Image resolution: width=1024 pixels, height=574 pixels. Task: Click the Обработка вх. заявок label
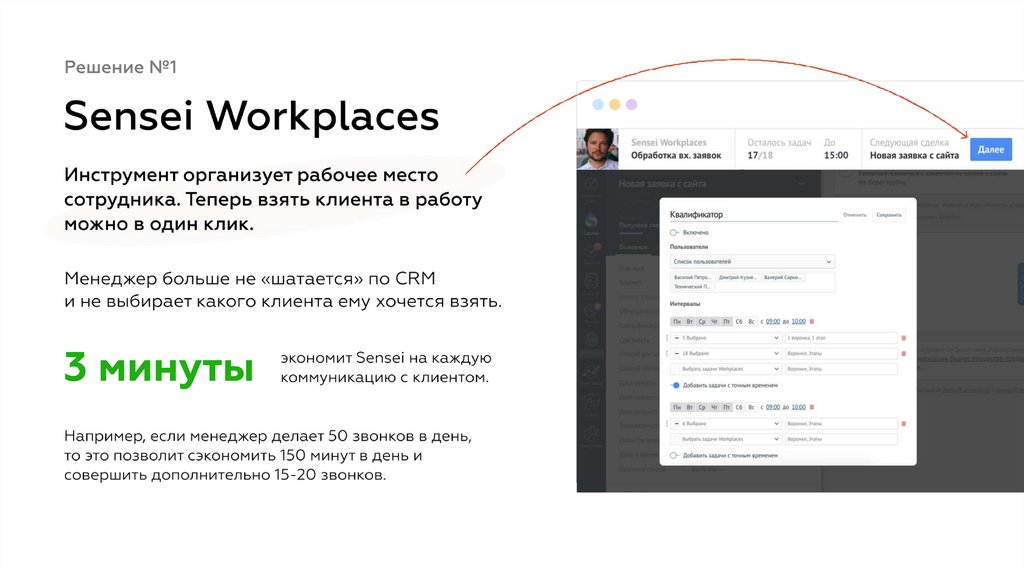676,155
